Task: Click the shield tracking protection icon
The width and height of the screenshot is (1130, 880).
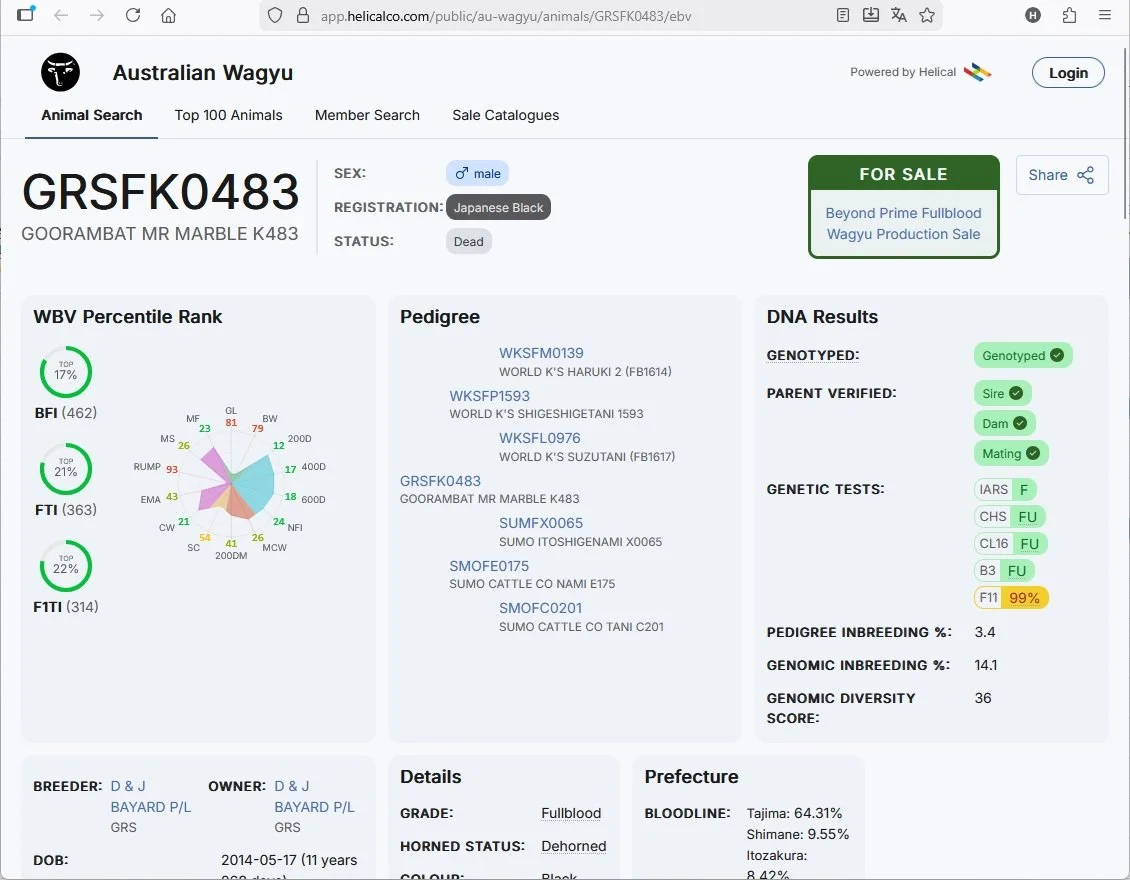Action: 275,15
